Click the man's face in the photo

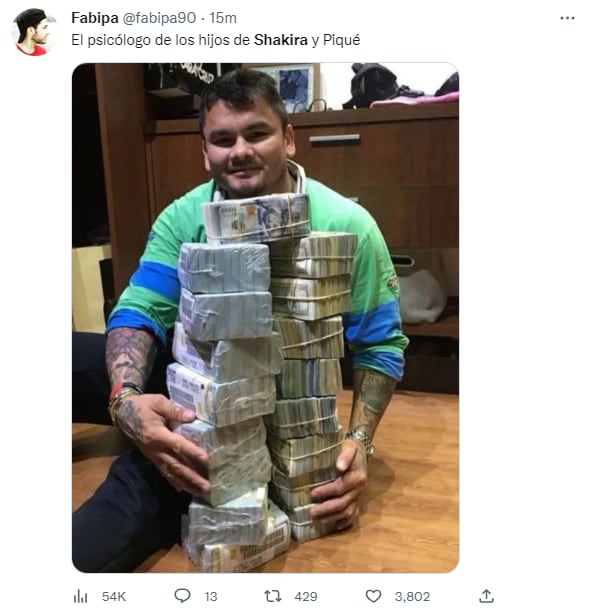point(246,146)
